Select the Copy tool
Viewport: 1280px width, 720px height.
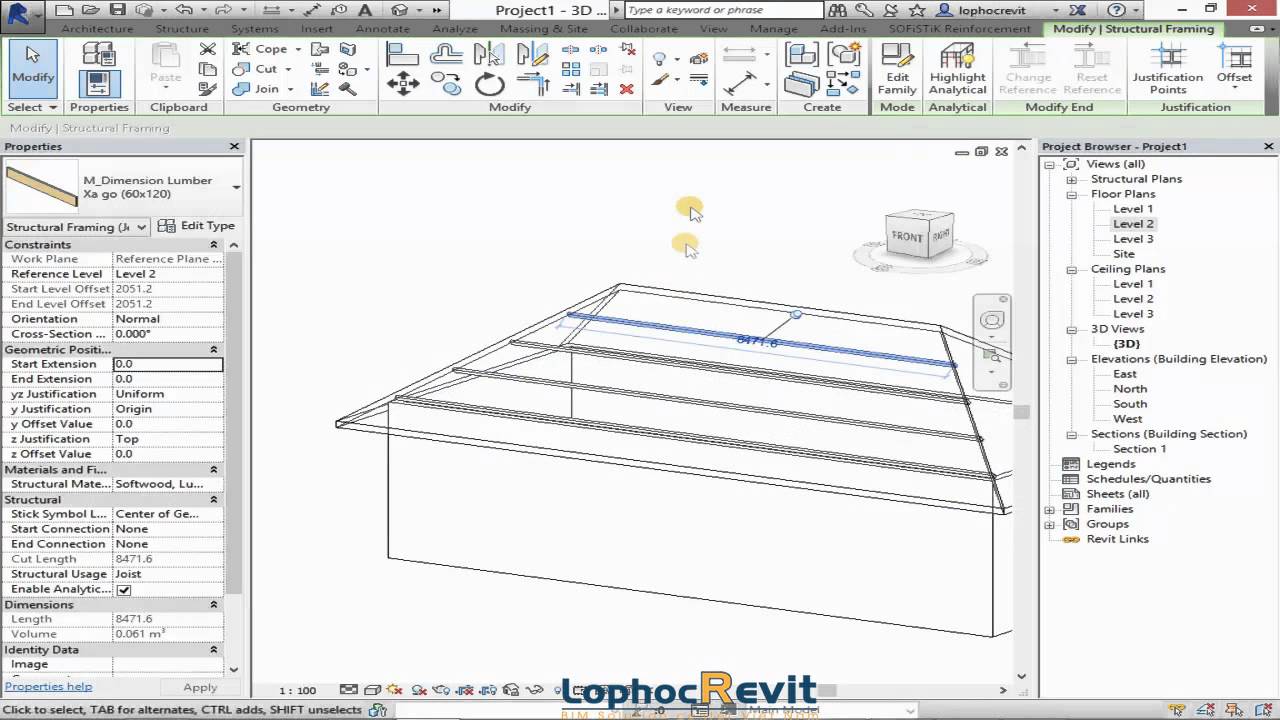446,85
